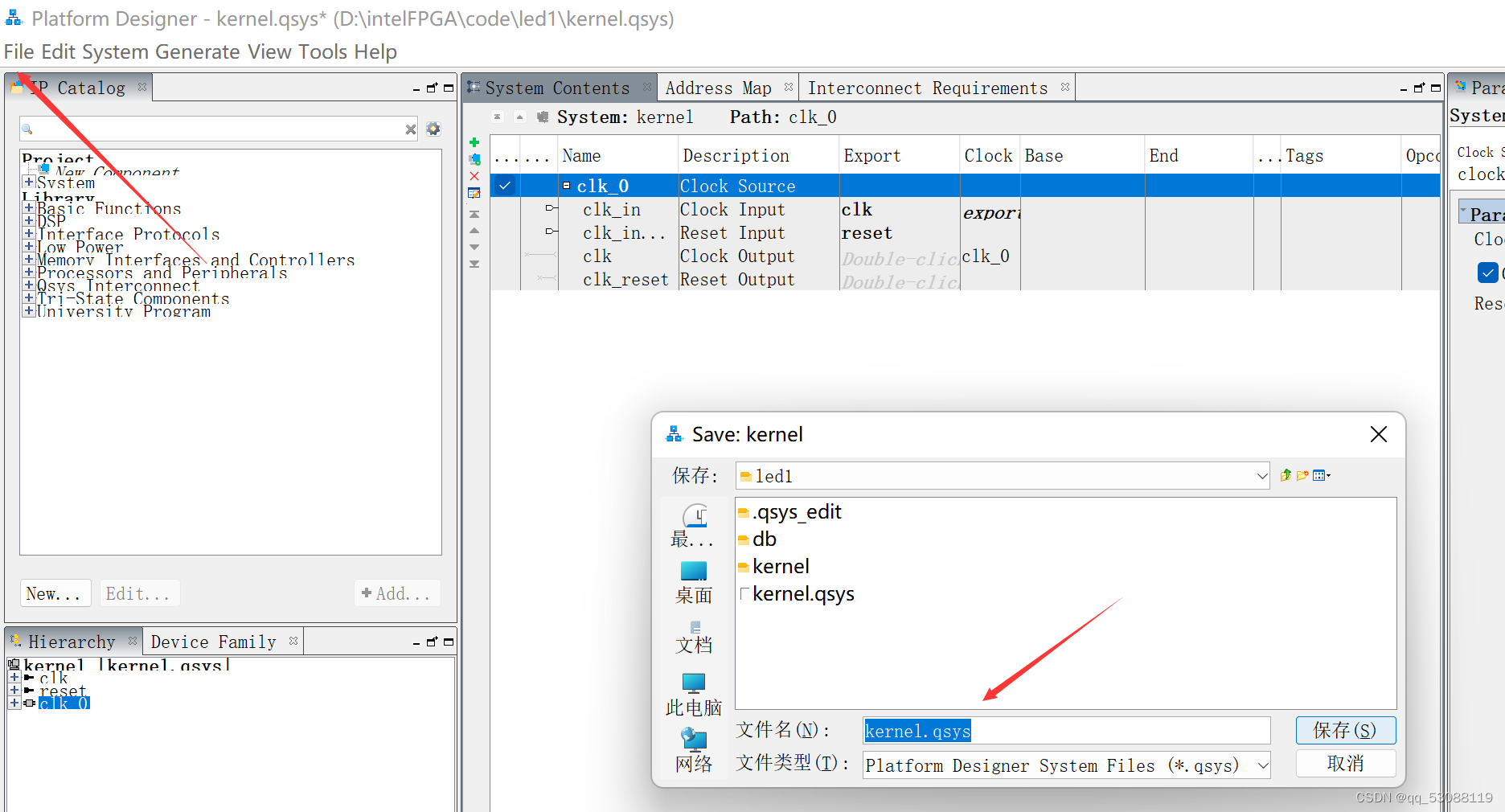Open the View menu
The height and width of the screenshot is (812, 1505).
coord(269,52)
